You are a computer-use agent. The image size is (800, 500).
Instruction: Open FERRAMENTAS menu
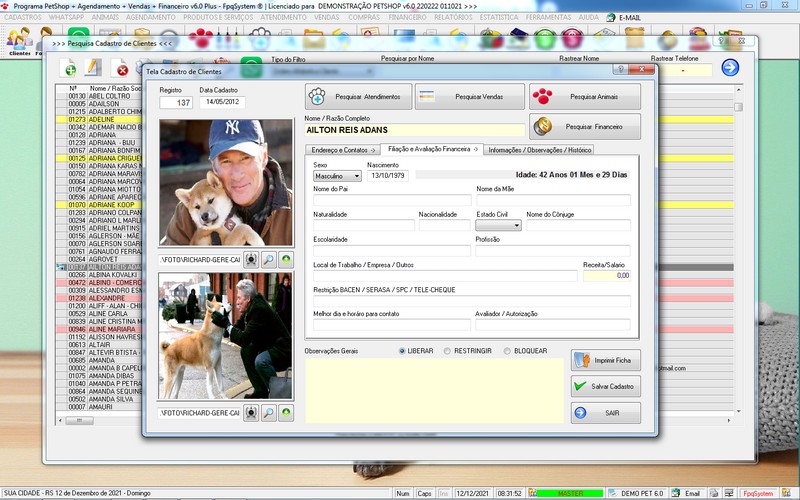(x=548, y=17)
